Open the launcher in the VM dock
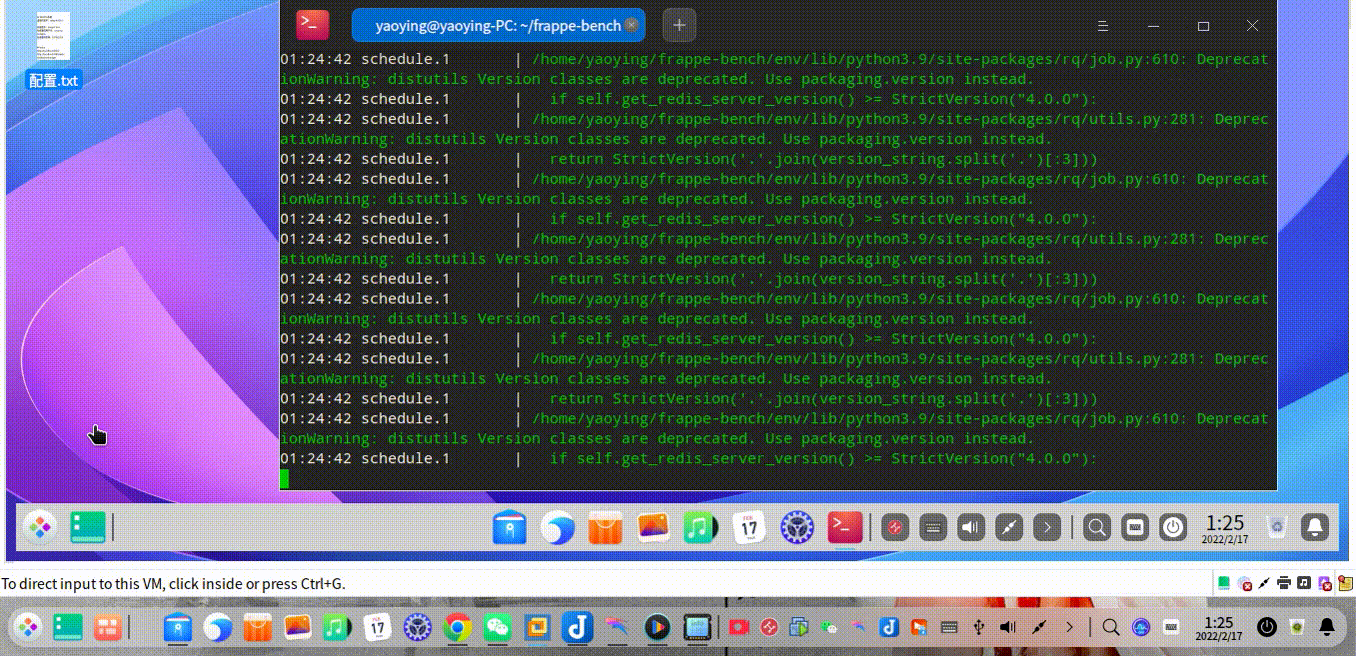Image resolution: width=1356 pixels, height=656 pixels. [x=40, y=527]
